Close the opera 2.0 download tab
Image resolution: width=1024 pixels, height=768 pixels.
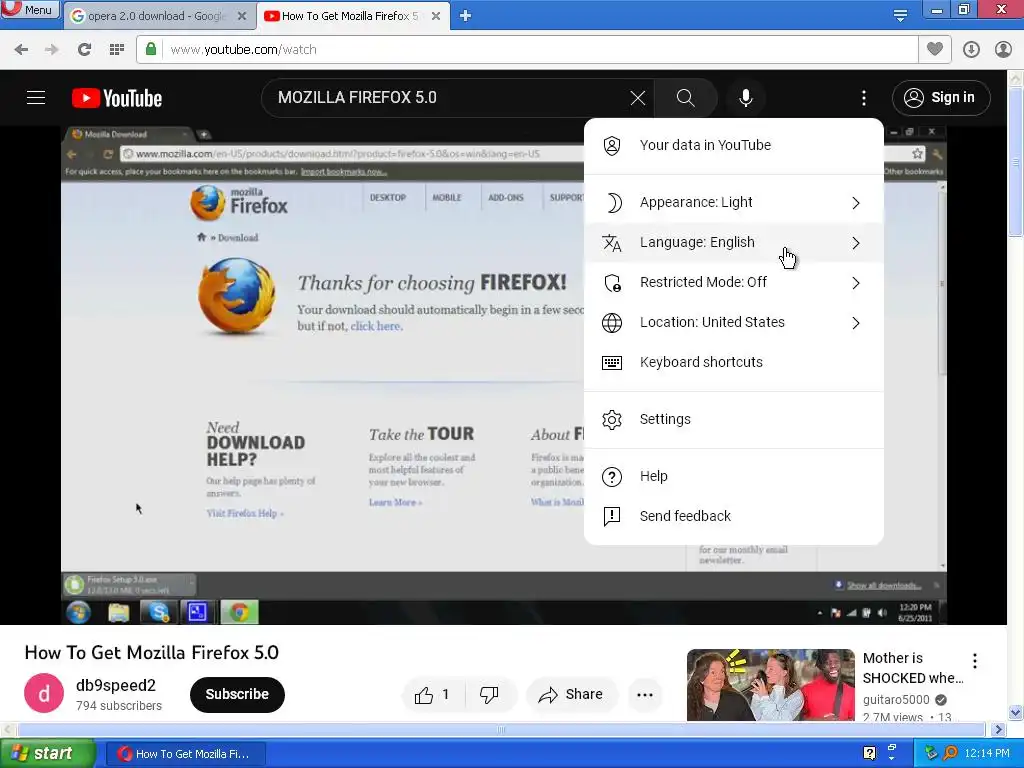242,16
